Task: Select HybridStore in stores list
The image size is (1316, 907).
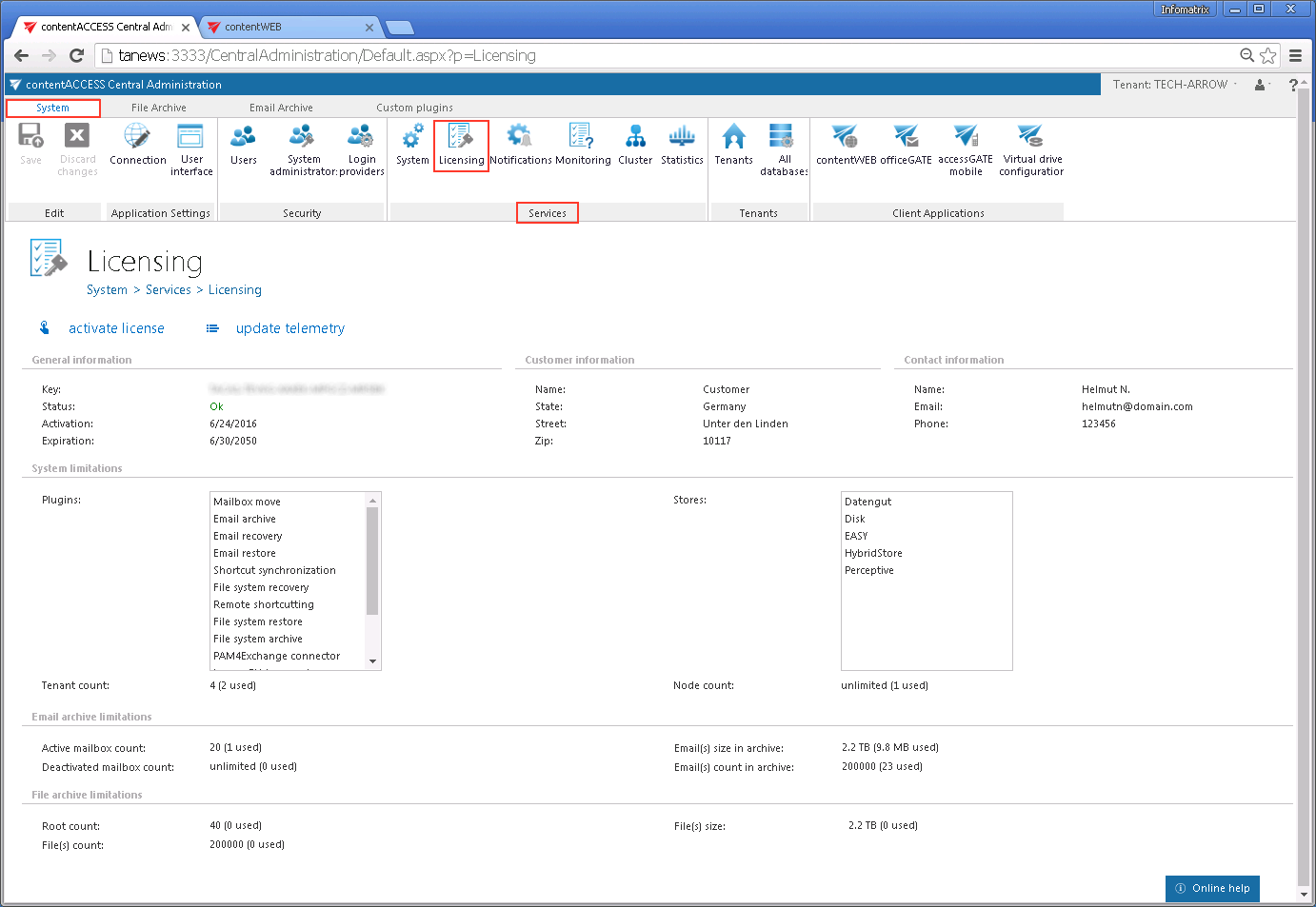Action: (x=873, y=553)
